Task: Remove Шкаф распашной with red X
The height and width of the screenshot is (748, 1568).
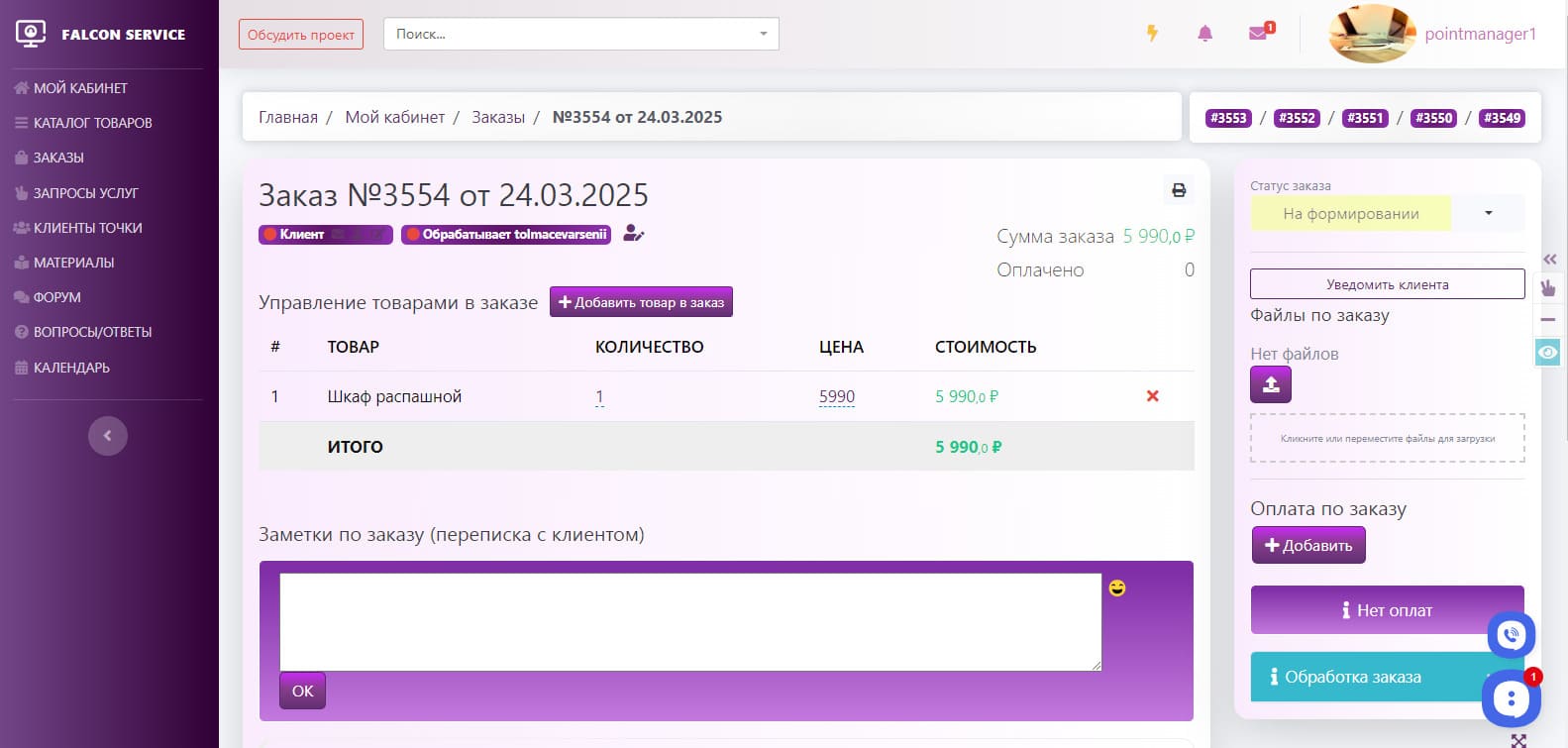Action: [1152, 396]
